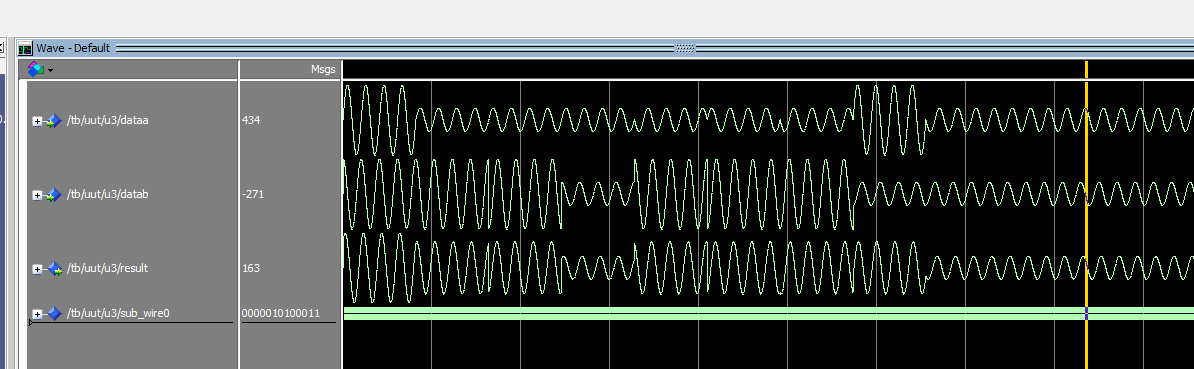Expand the /tb/uut/u3/datab bus
This screenshot has height=369, width=1194.
(x=37, y=196)
